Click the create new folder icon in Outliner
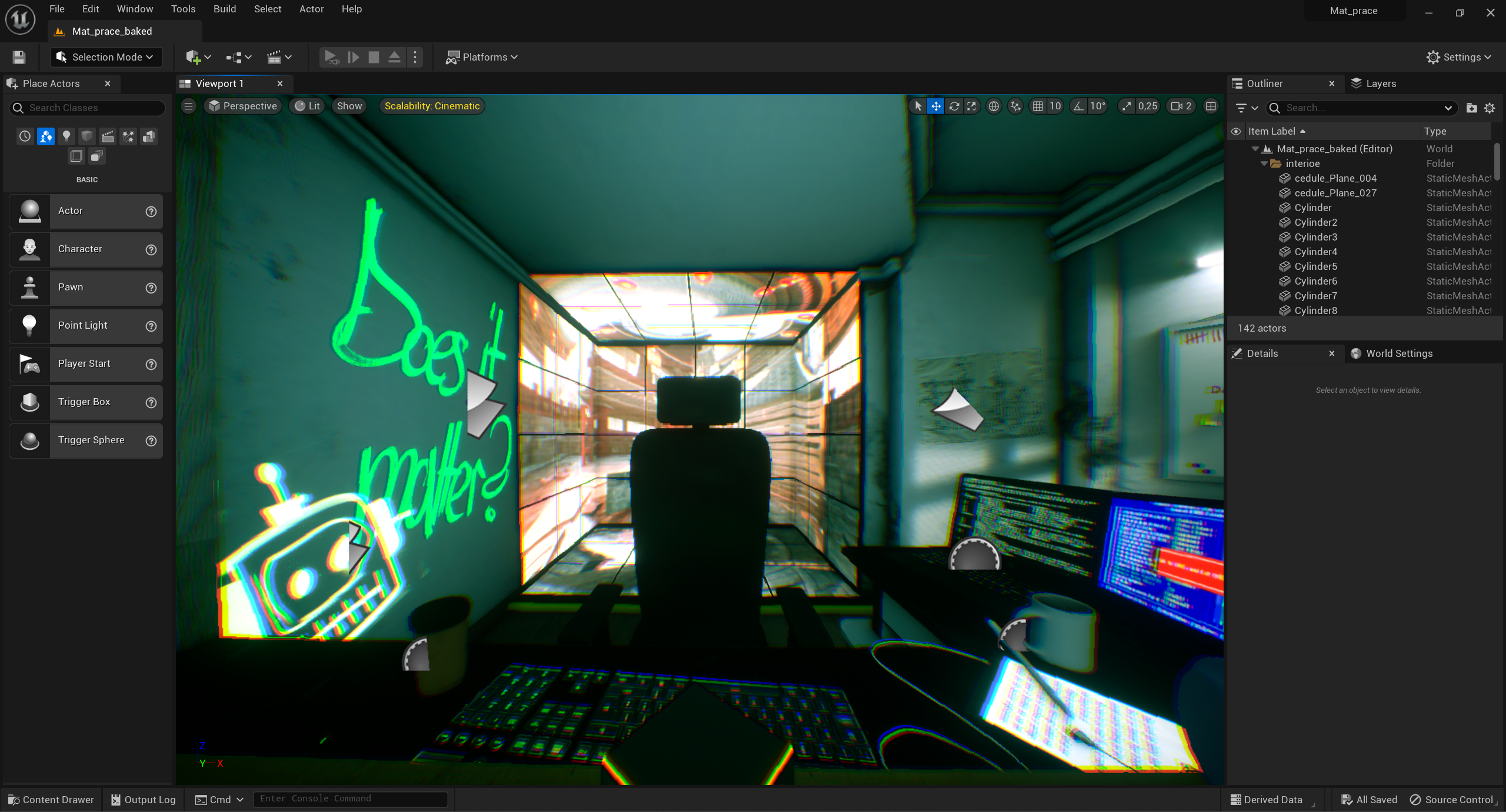 point(1471,108)
